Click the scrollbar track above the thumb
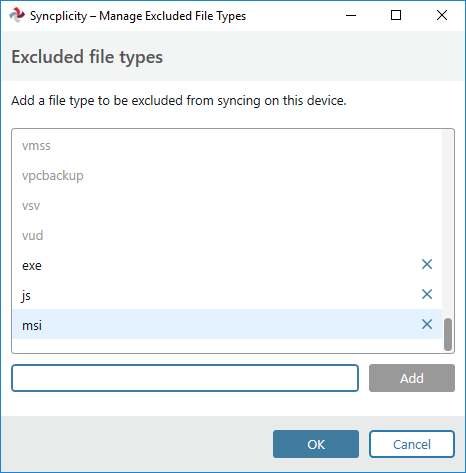Viewport: 466px width, 473px height. (448, 223)
